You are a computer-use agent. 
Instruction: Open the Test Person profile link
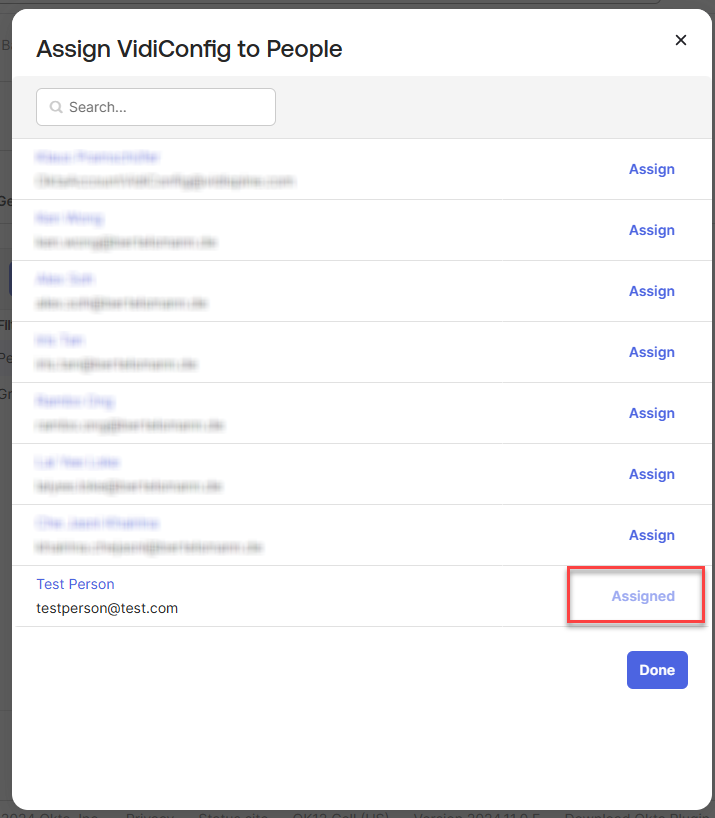75,584
